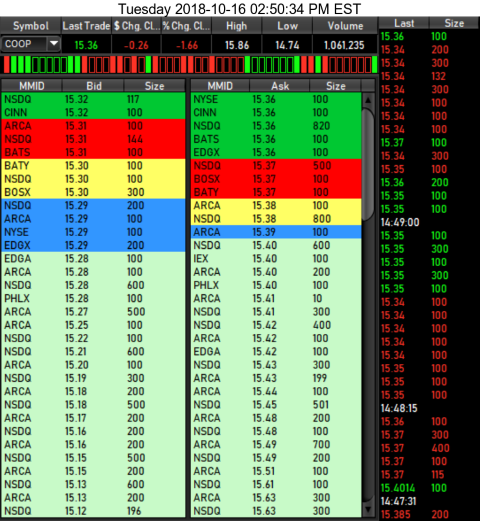Screen dimensions: 480x521
Task: Select the BATY ask at 15.37
Action: pos(276,192)
